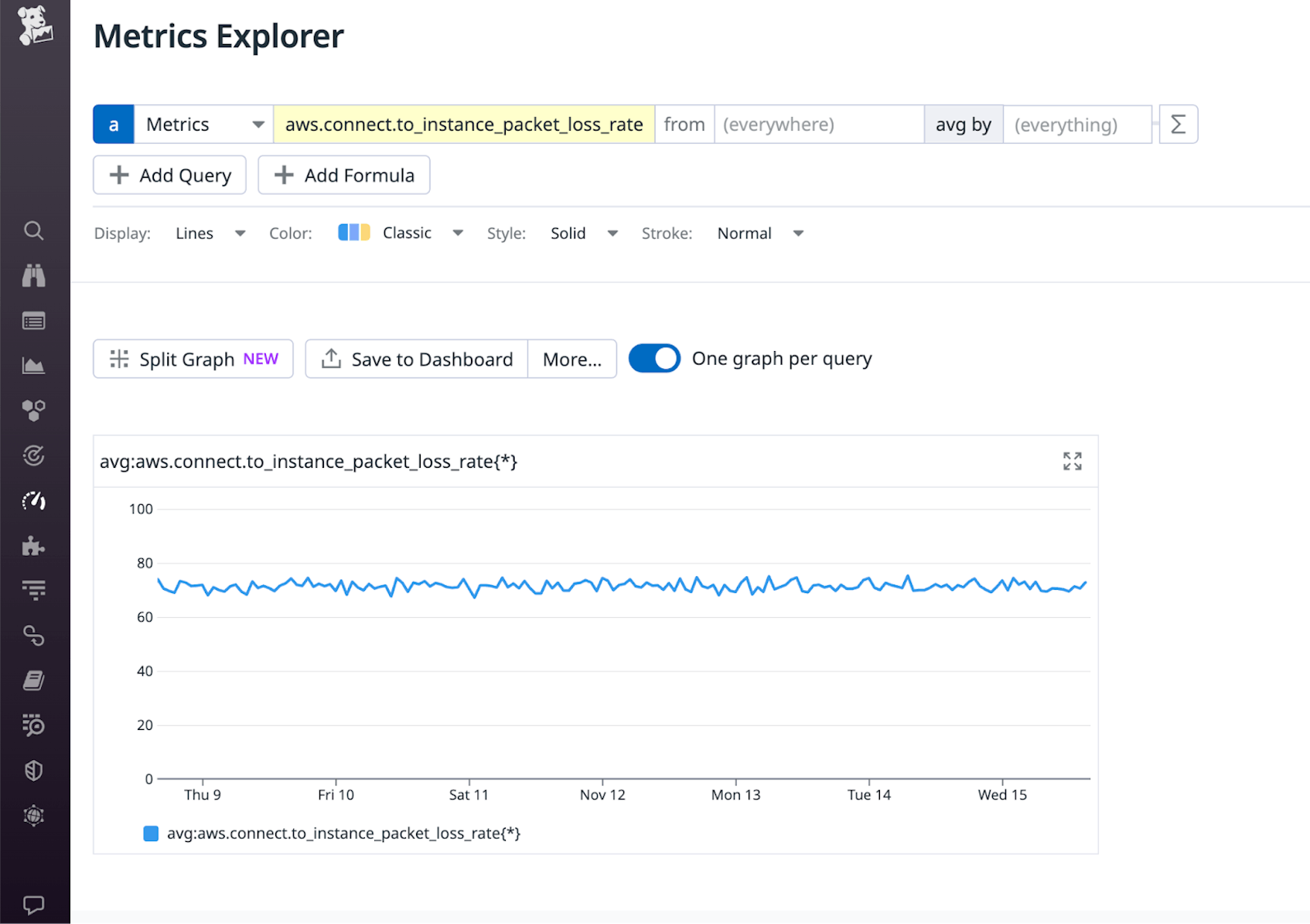Open the sigma summary icon beside query

1178,124
